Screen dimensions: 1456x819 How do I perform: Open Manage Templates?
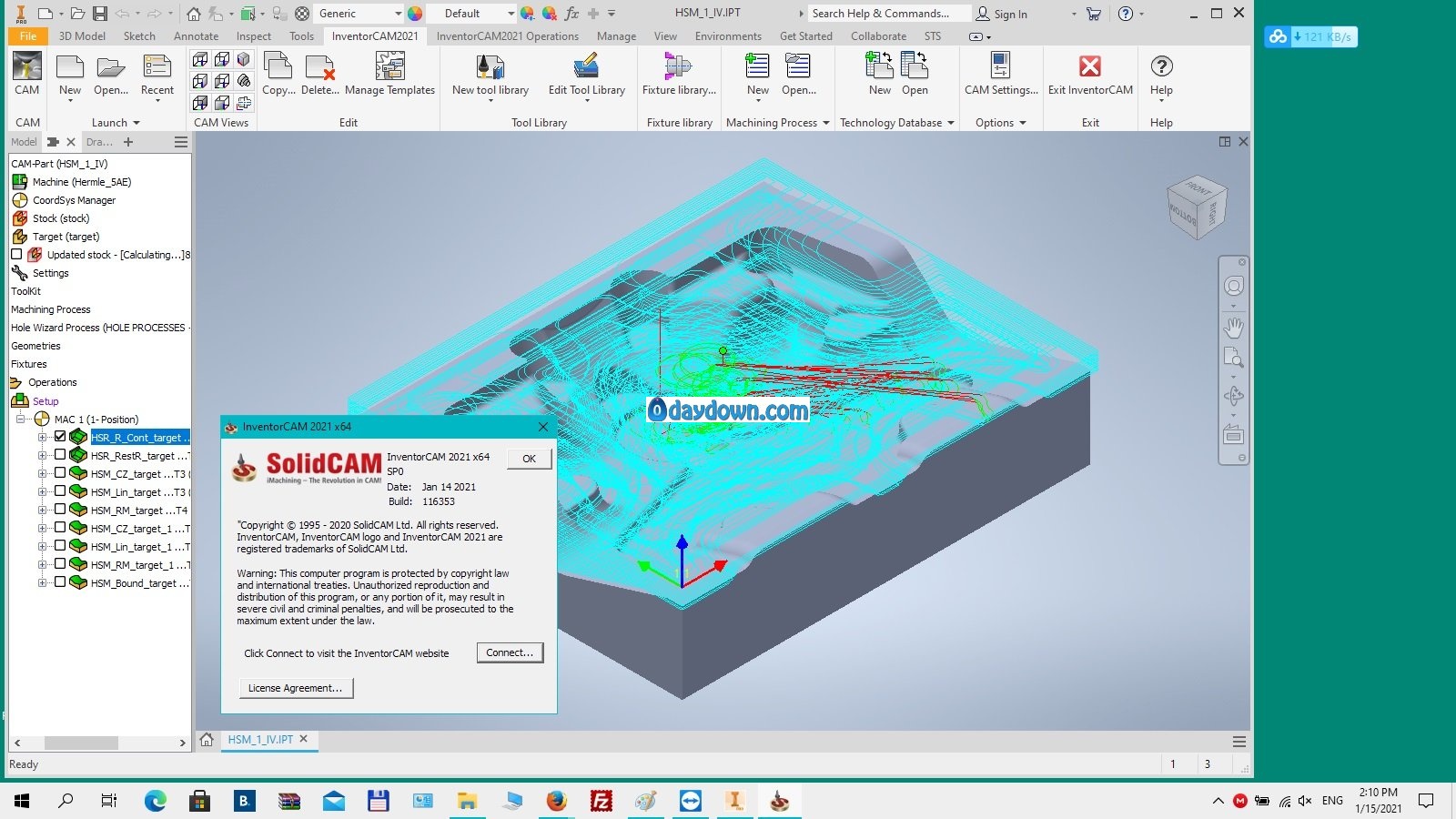(389, 74)
